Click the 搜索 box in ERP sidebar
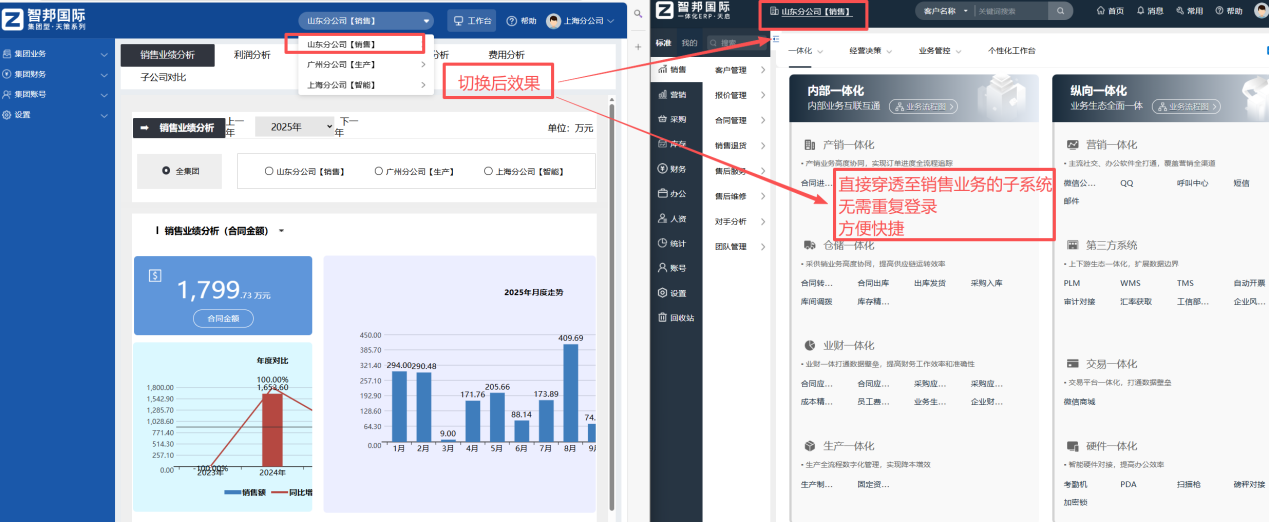Image resolution: width=1269 pixels, height=522 pixels. coord(738,43)
